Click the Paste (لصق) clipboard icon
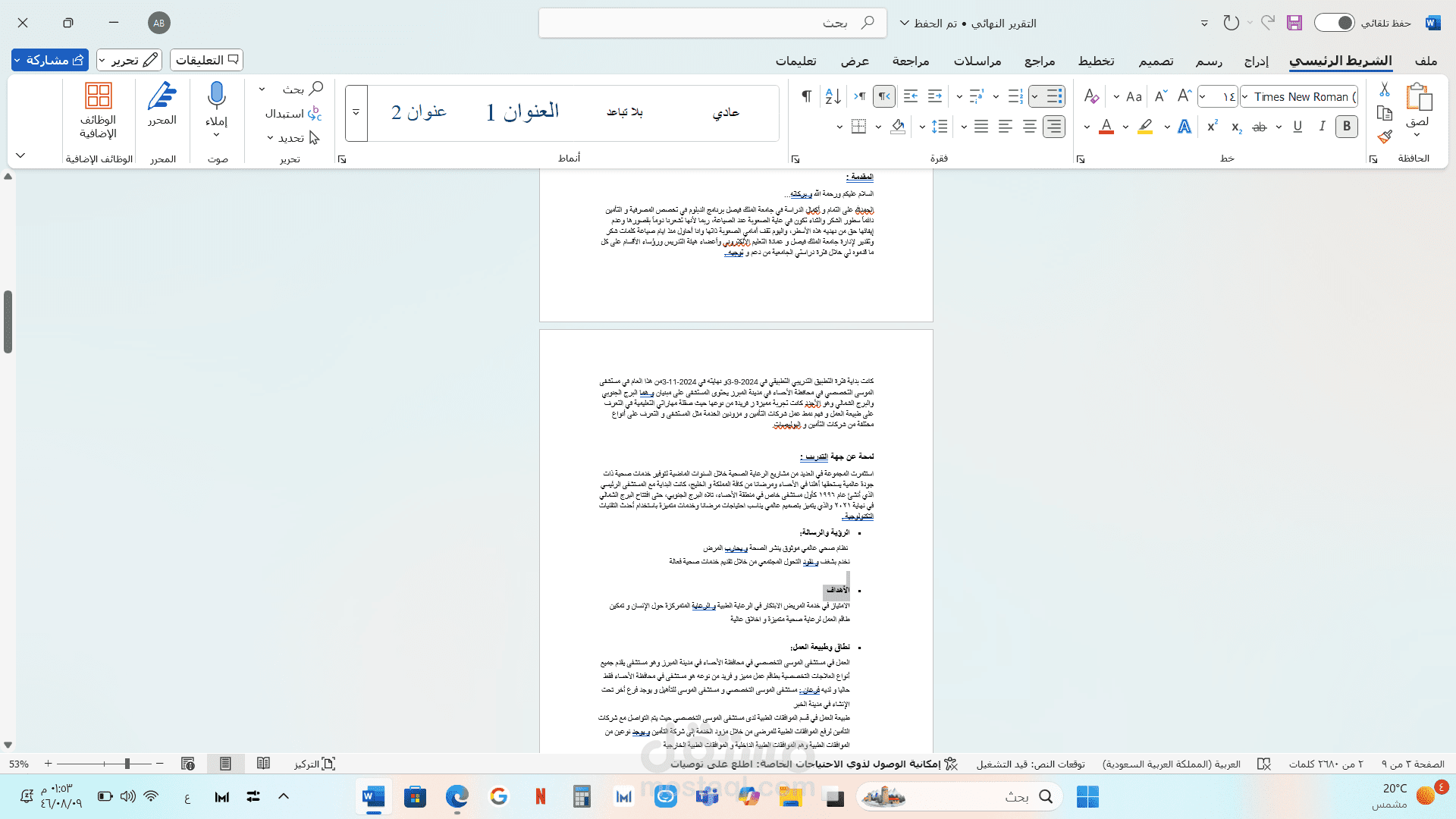This screenshot has width=1456, height=819. (x=1418, y=98)
